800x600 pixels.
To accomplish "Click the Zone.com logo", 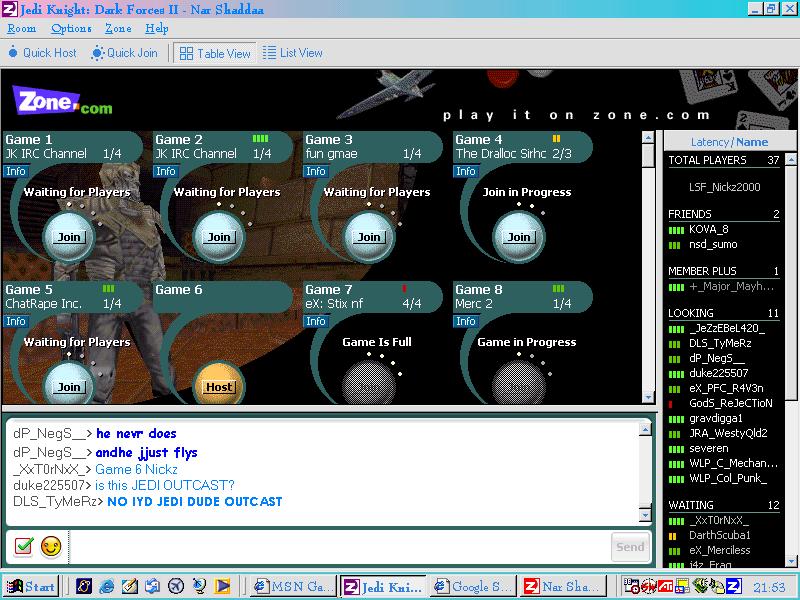I will point(62,101).
